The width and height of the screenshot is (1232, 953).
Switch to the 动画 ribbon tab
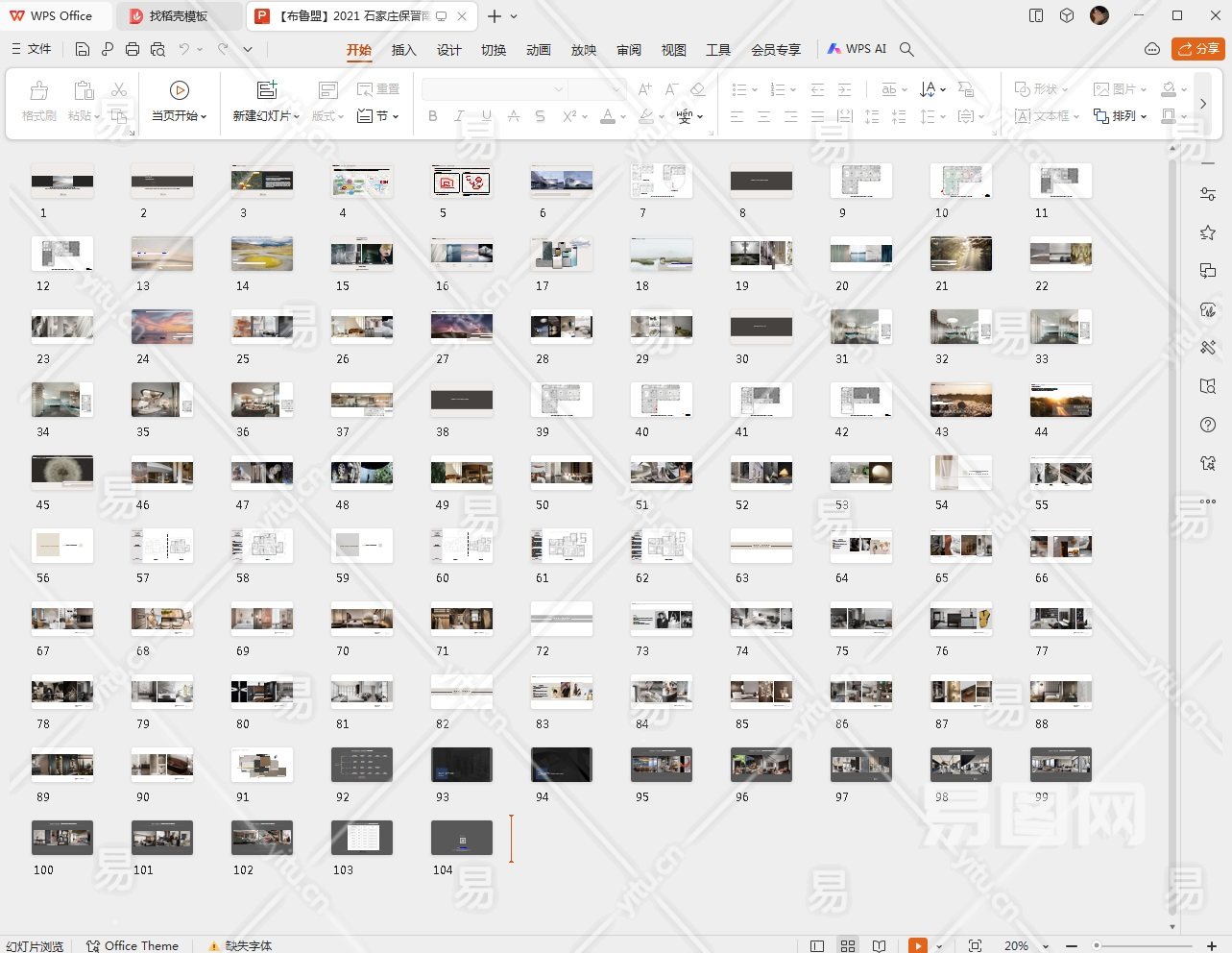pyautogui.click(x=539, y=50)
